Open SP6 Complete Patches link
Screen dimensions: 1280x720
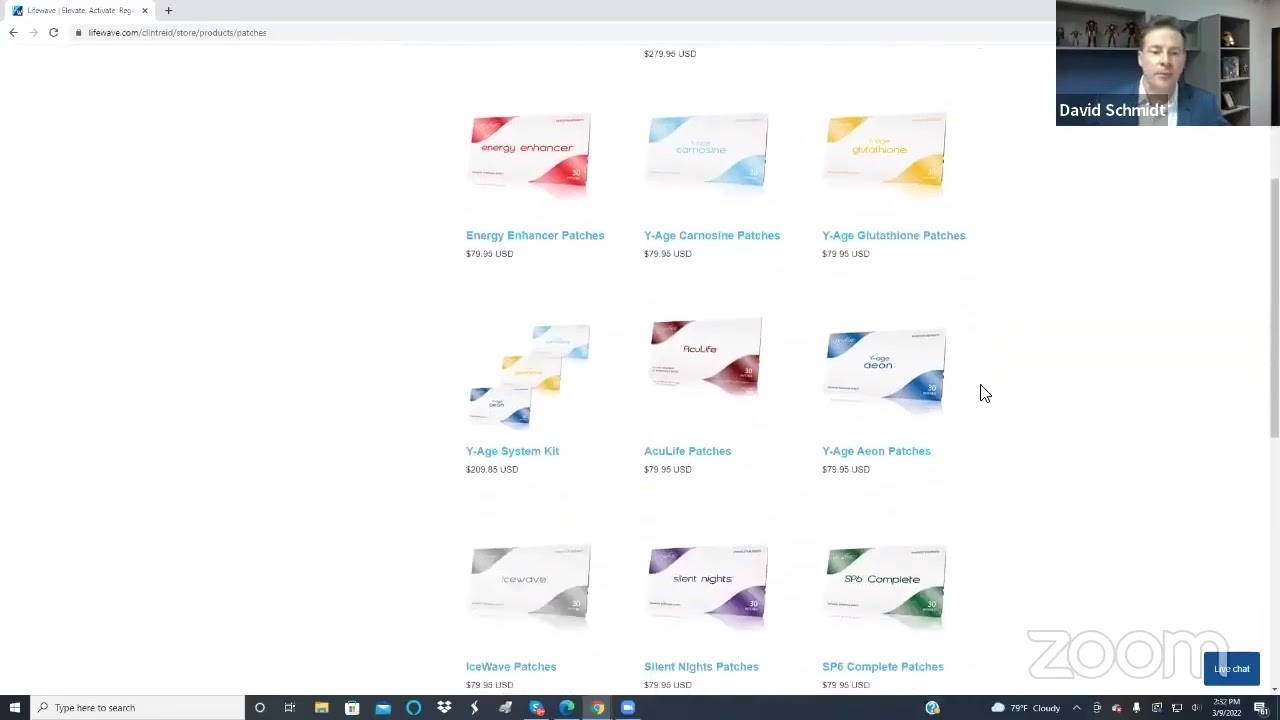883,666
